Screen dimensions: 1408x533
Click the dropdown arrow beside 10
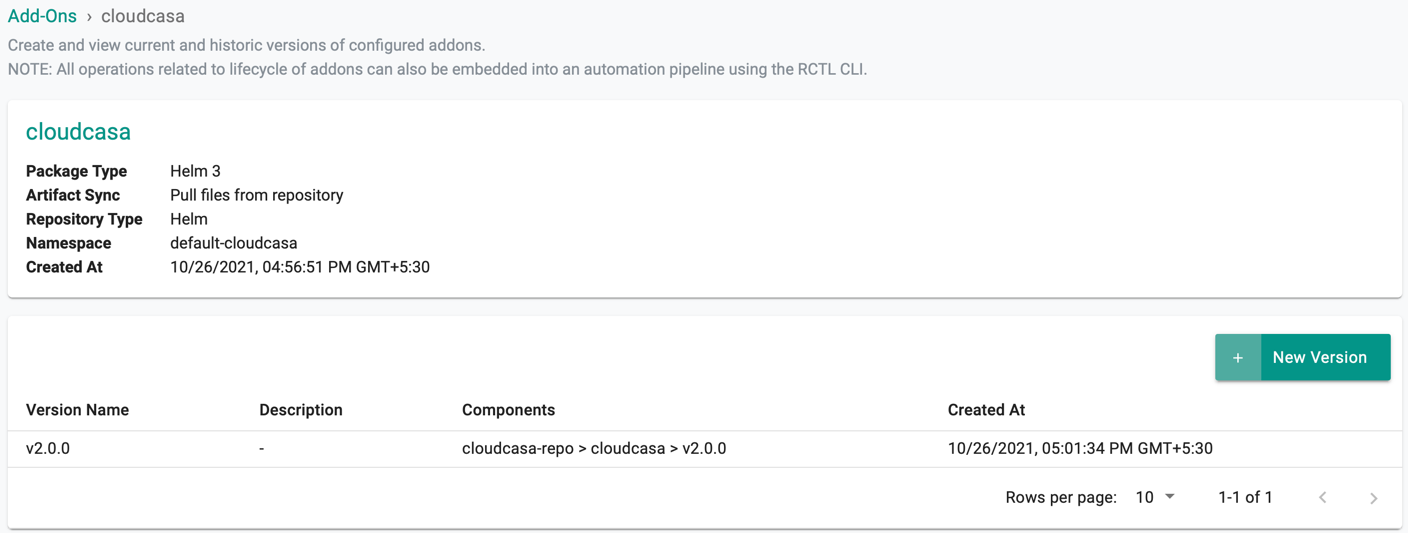[1170, 497]
